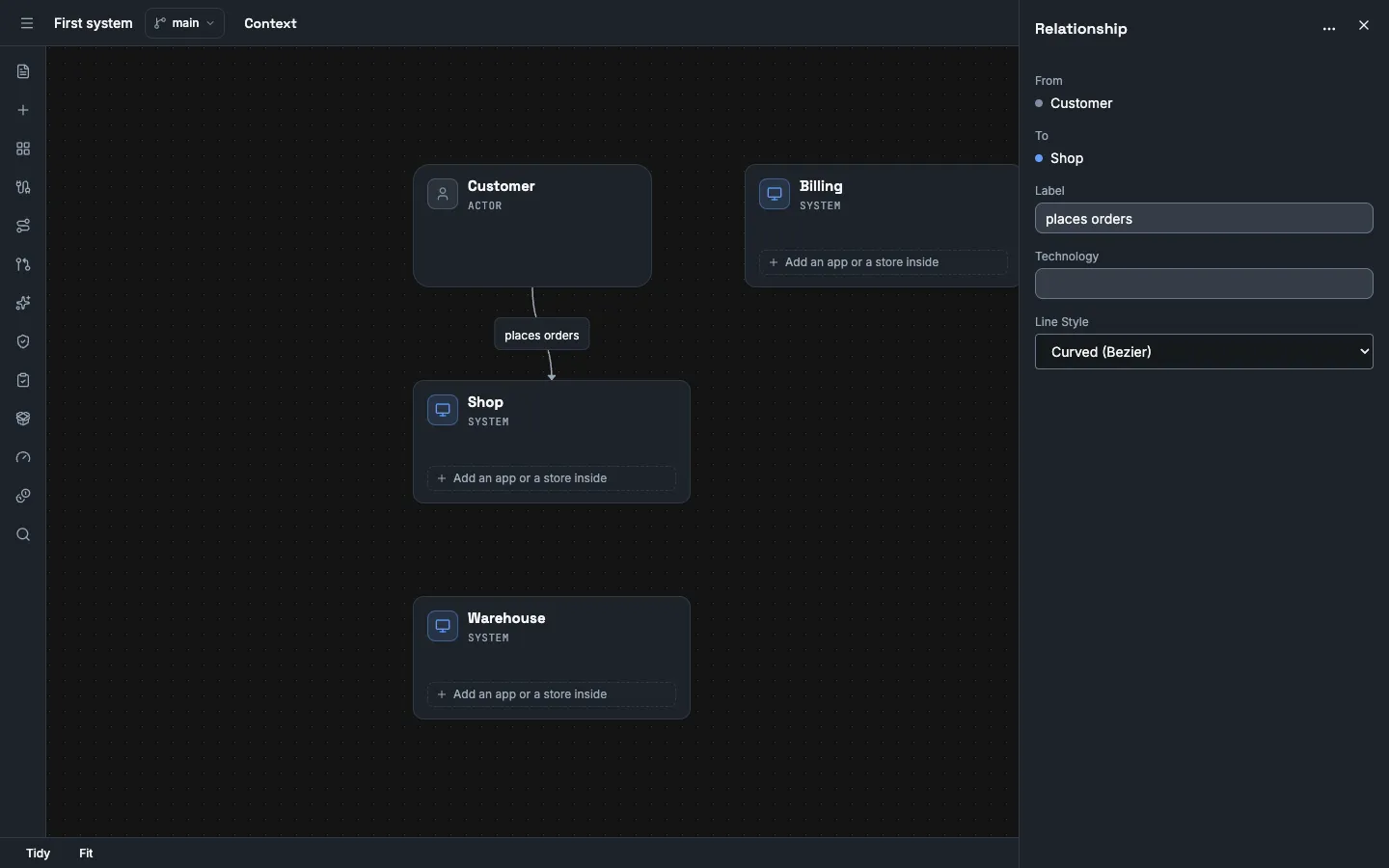Click the First system project title
1389x868 pixels.
coord(94,23)
